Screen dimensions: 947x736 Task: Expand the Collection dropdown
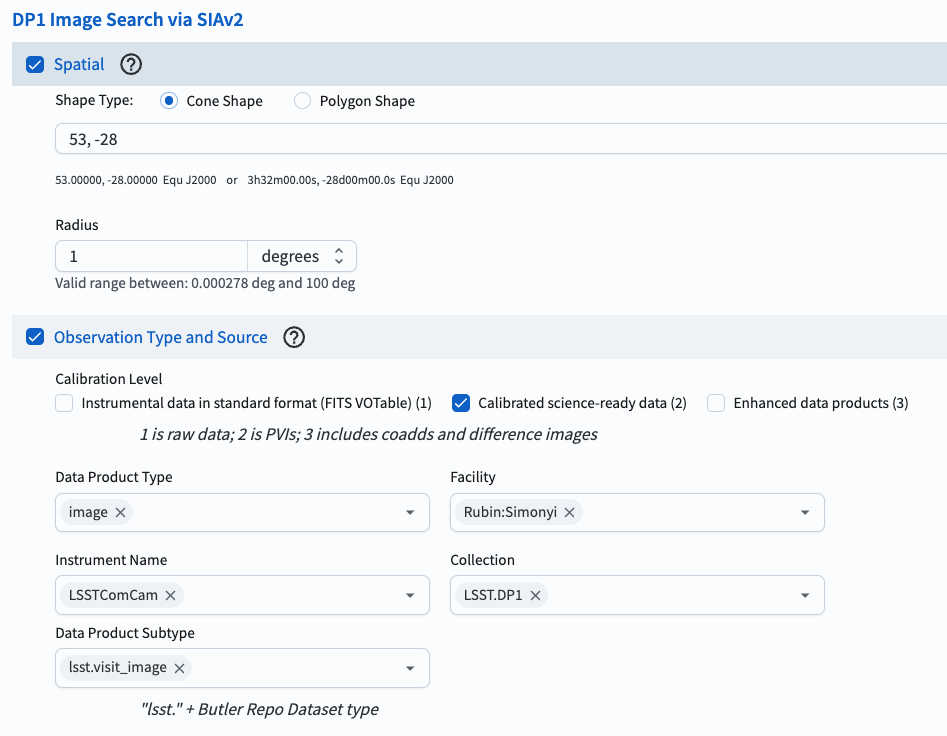coord(805,595)
